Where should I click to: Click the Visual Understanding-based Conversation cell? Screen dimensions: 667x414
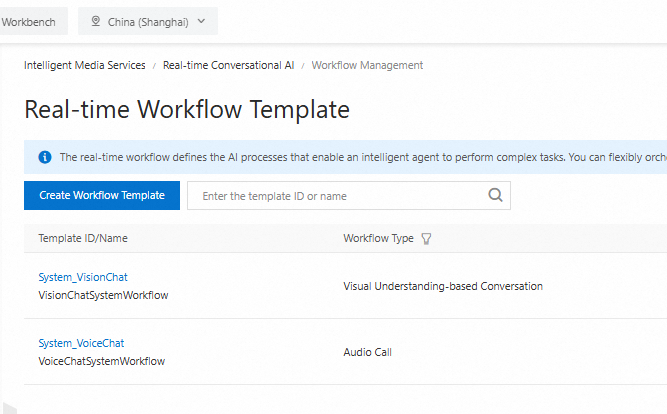443,286
